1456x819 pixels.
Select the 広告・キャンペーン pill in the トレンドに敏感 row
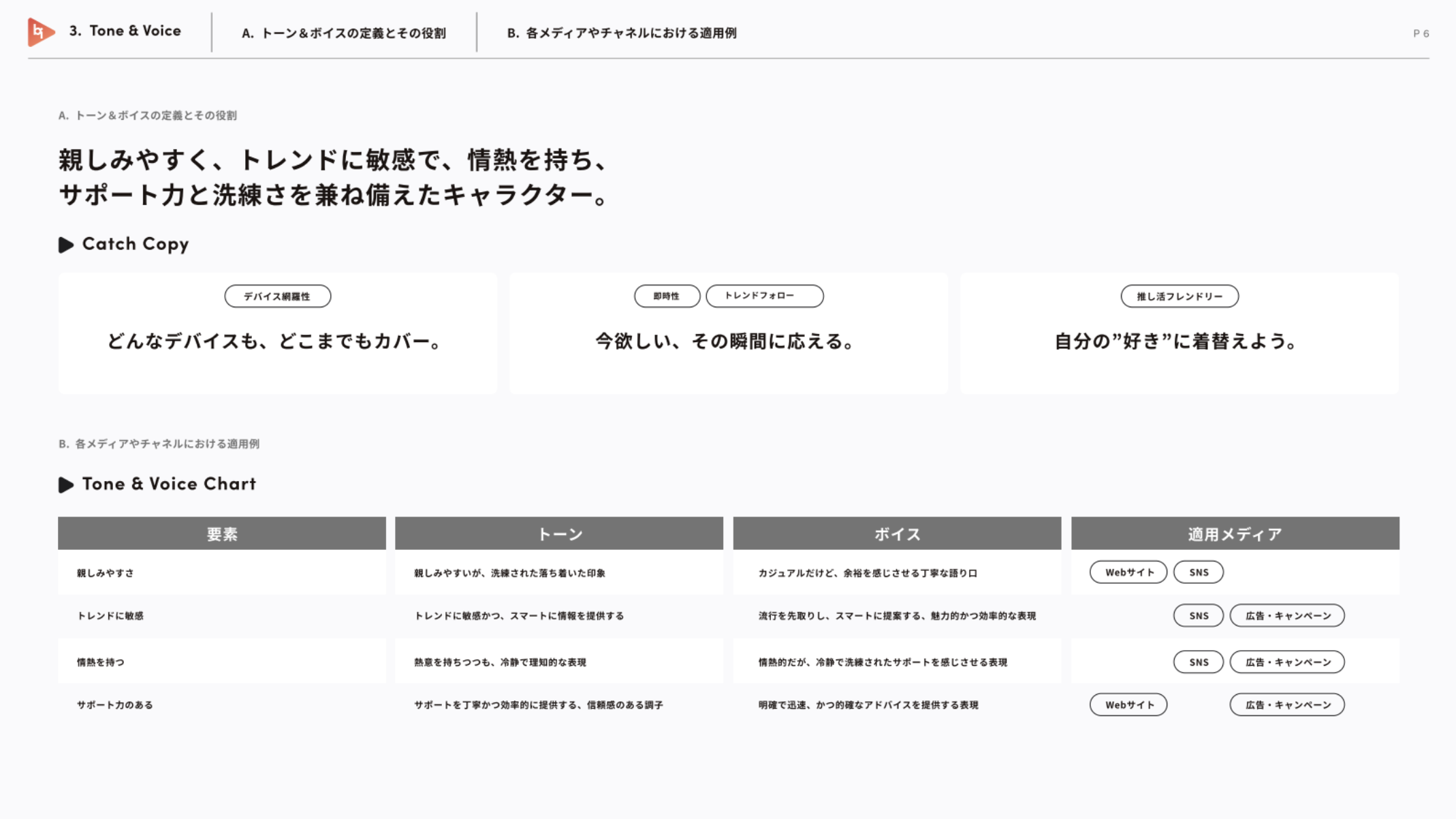pyautogui.click(x=1286, y=615)
